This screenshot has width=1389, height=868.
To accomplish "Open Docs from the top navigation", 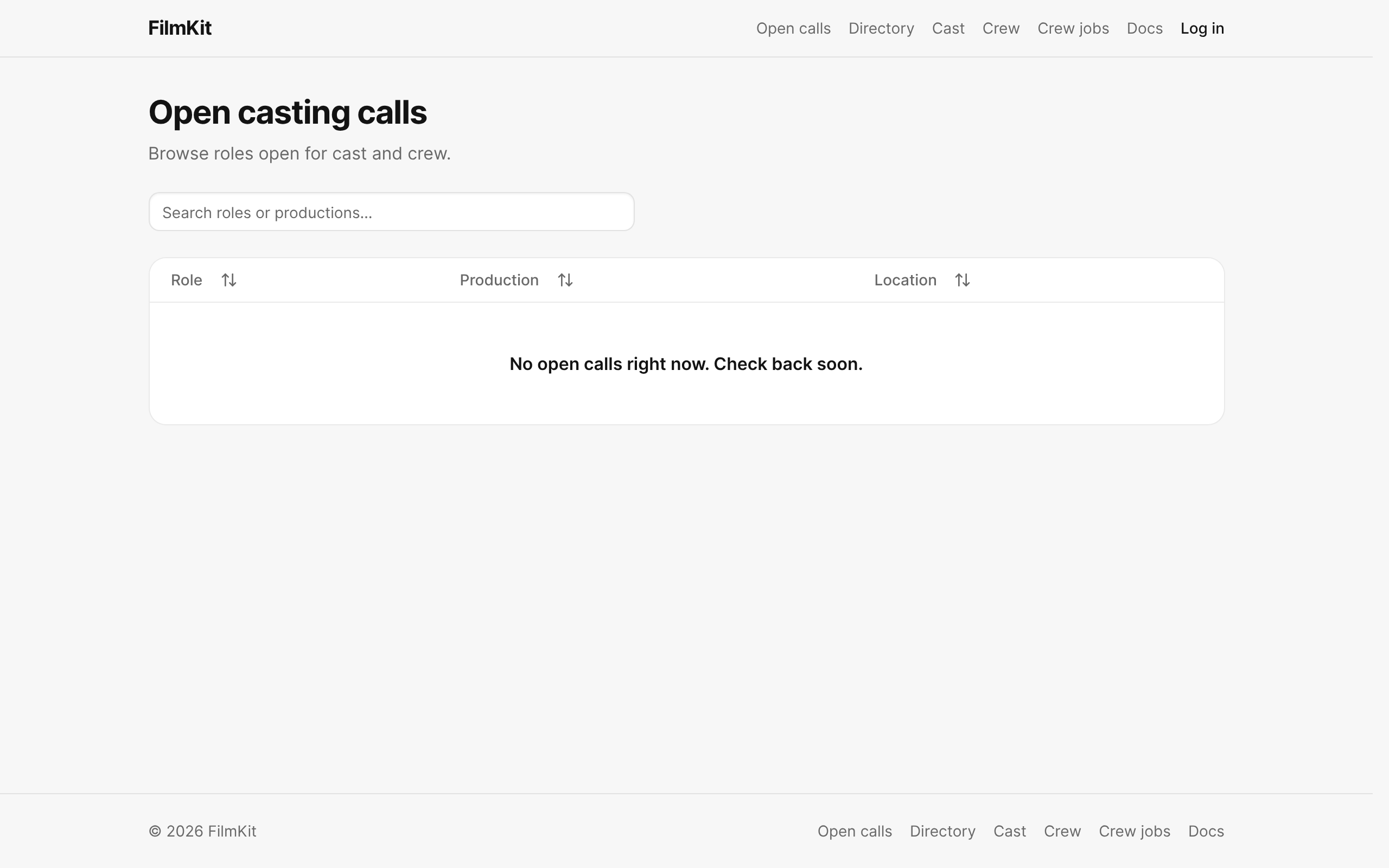I will click(x=1144, y=28).
